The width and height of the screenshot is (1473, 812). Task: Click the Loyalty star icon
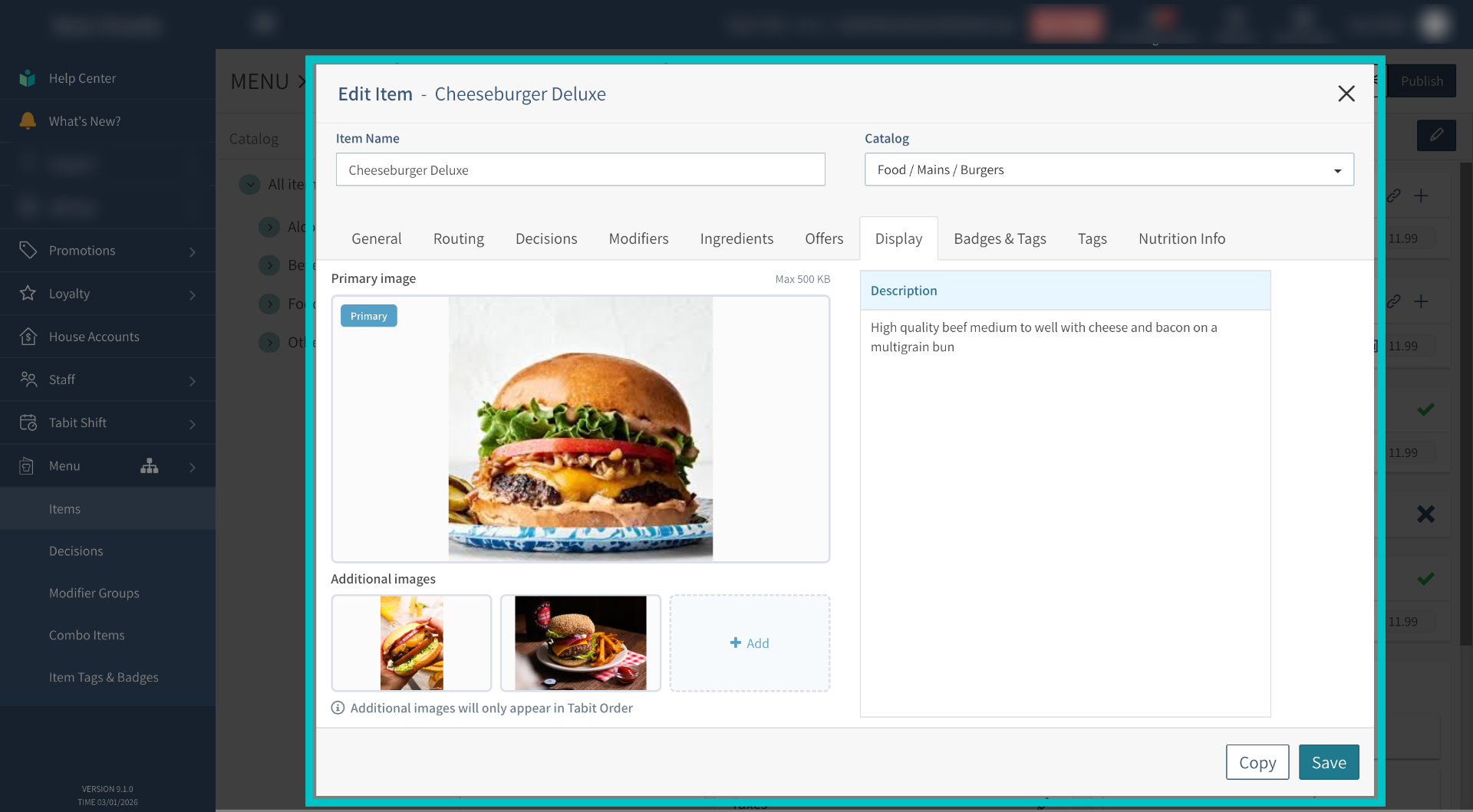[28, 294]
